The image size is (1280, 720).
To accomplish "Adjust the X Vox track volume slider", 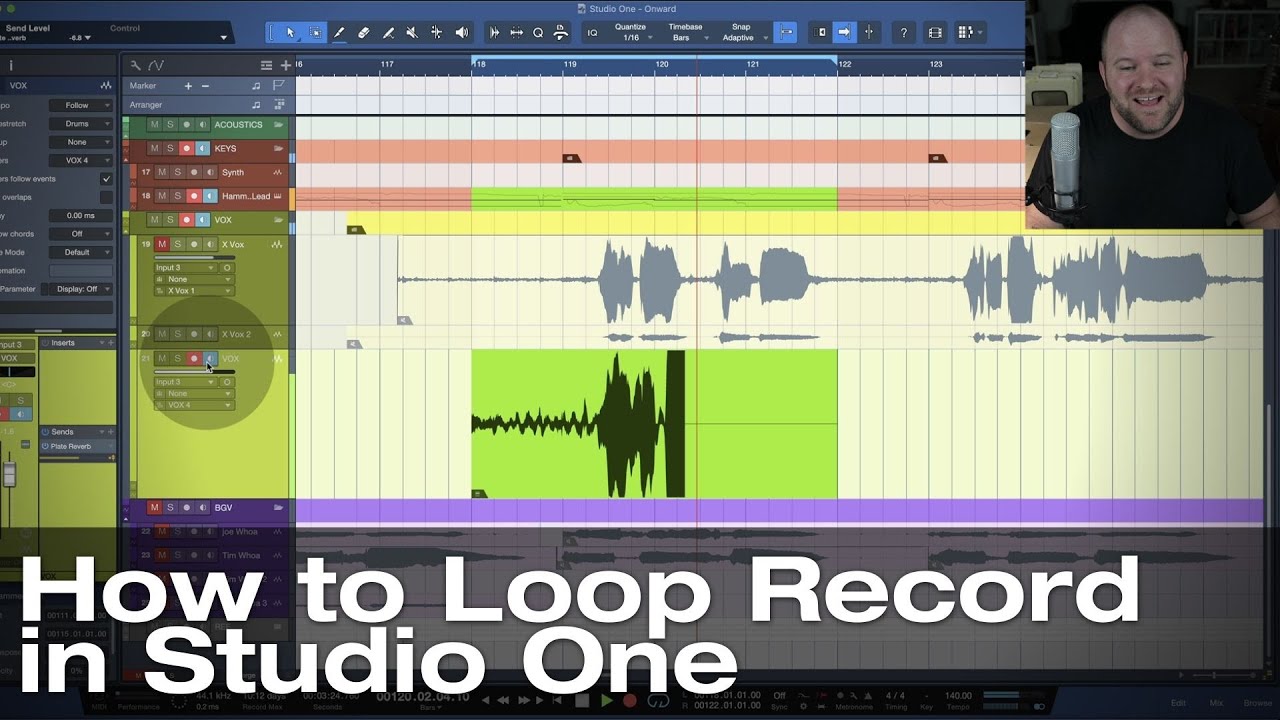I will [x=195, y=257].
